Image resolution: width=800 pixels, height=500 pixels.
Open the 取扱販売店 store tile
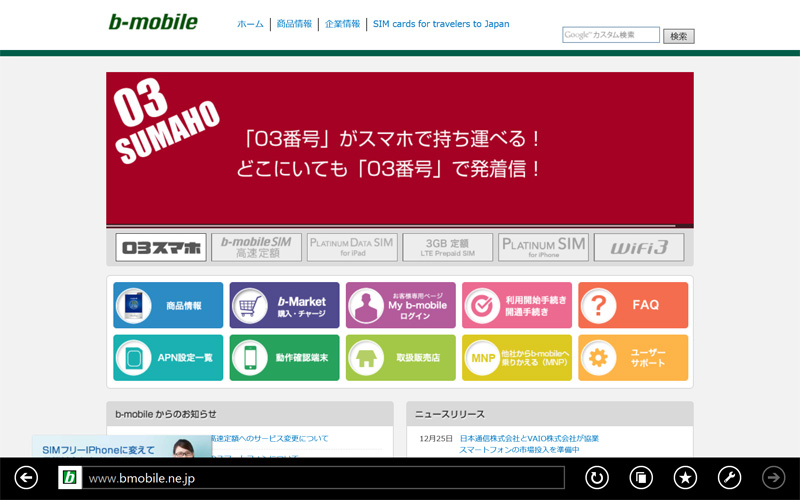pos(401,358)
